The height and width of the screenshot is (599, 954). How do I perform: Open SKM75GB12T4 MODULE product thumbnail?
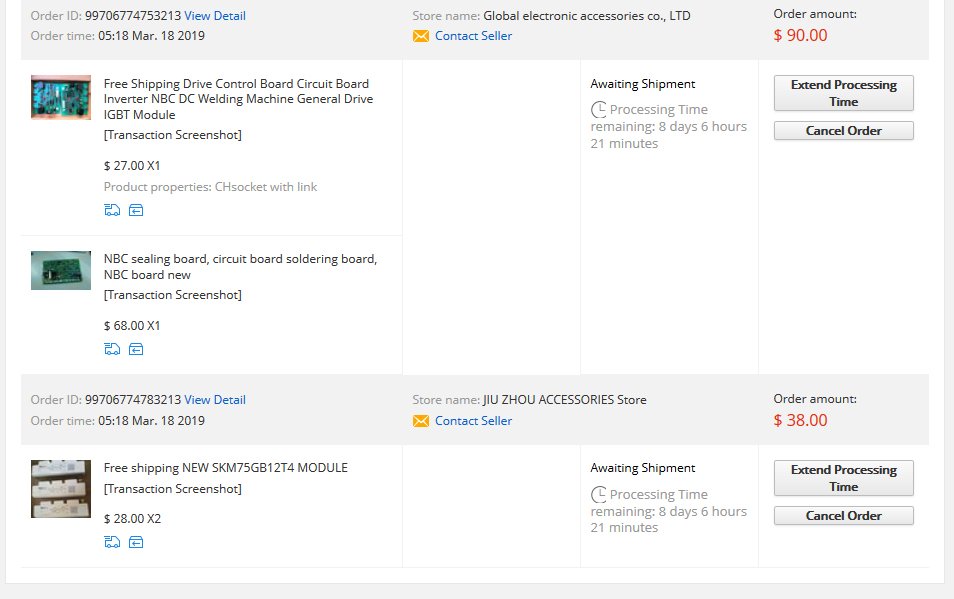coord(60,488)
